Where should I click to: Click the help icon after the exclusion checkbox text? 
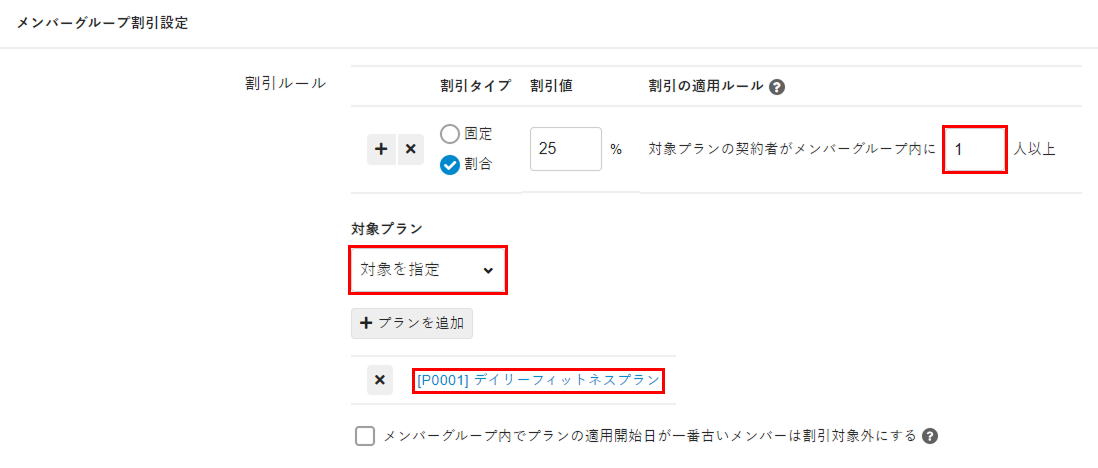click(x=930, y=436)
